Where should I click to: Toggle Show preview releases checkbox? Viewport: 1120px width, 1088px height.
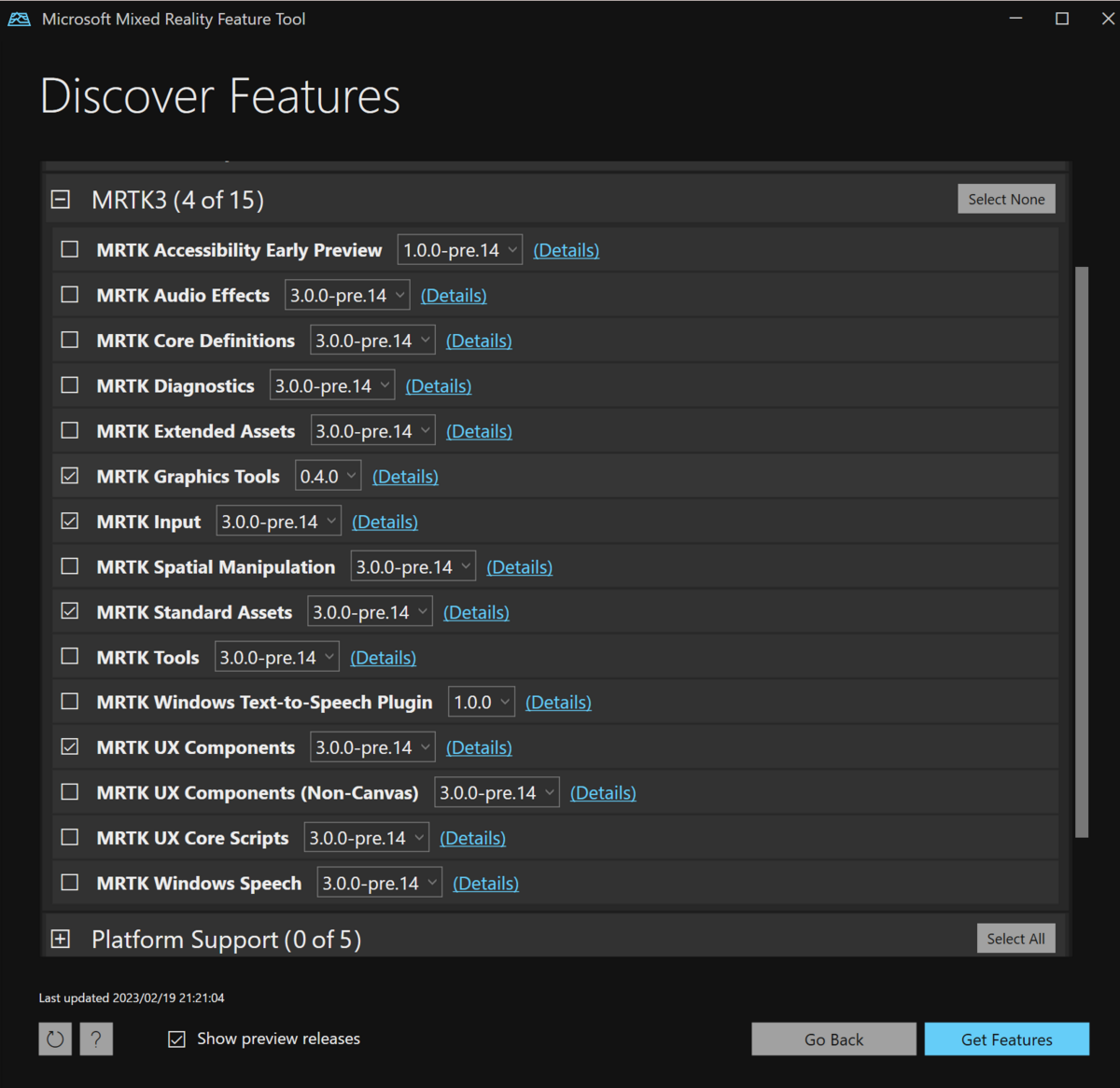coord(176,1039)
